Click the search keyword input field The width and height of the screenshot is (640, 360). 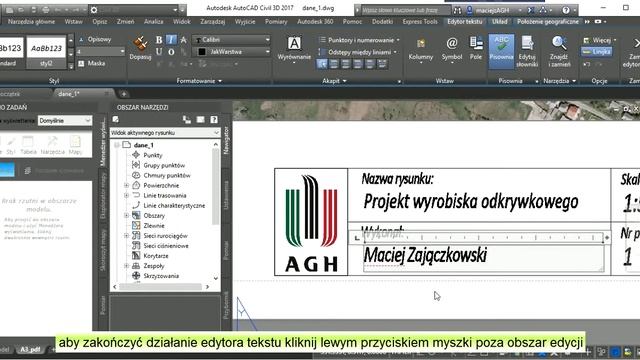click(405, 10)
